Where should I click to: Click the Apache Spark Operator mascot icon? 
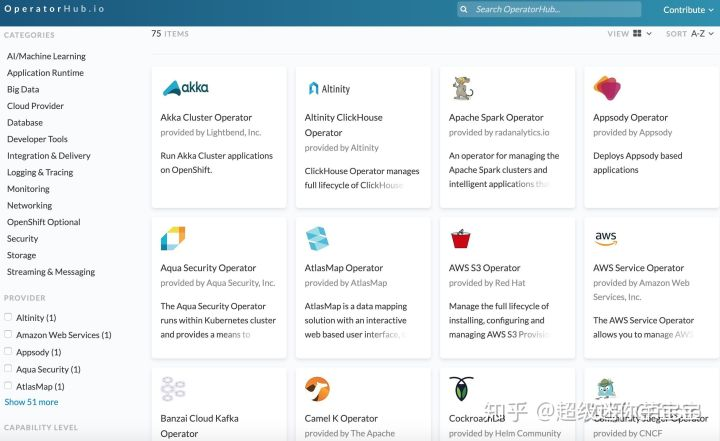pyautogui.click(x=462, y=88)
